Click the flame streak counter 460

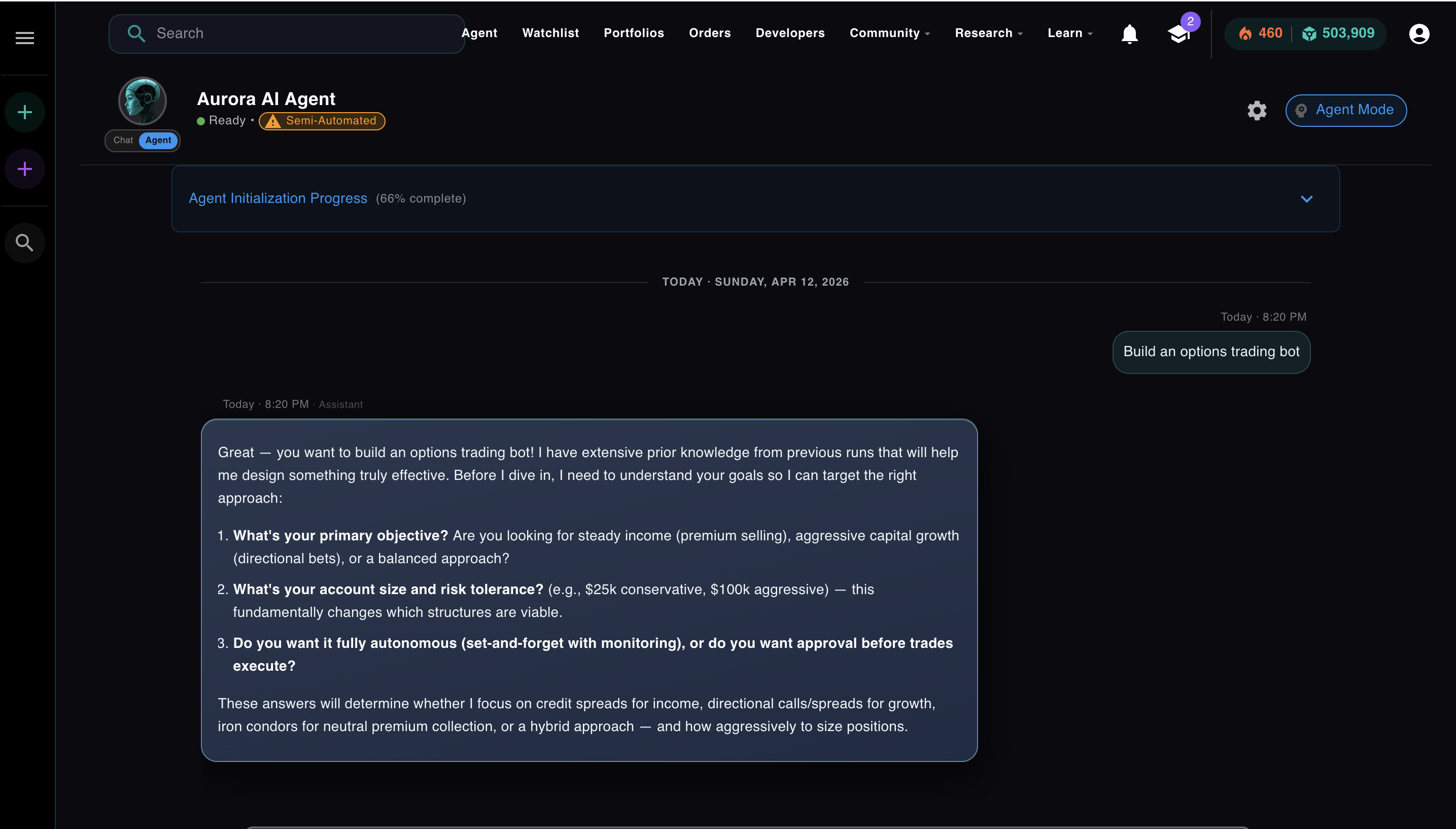[1260, 33]
